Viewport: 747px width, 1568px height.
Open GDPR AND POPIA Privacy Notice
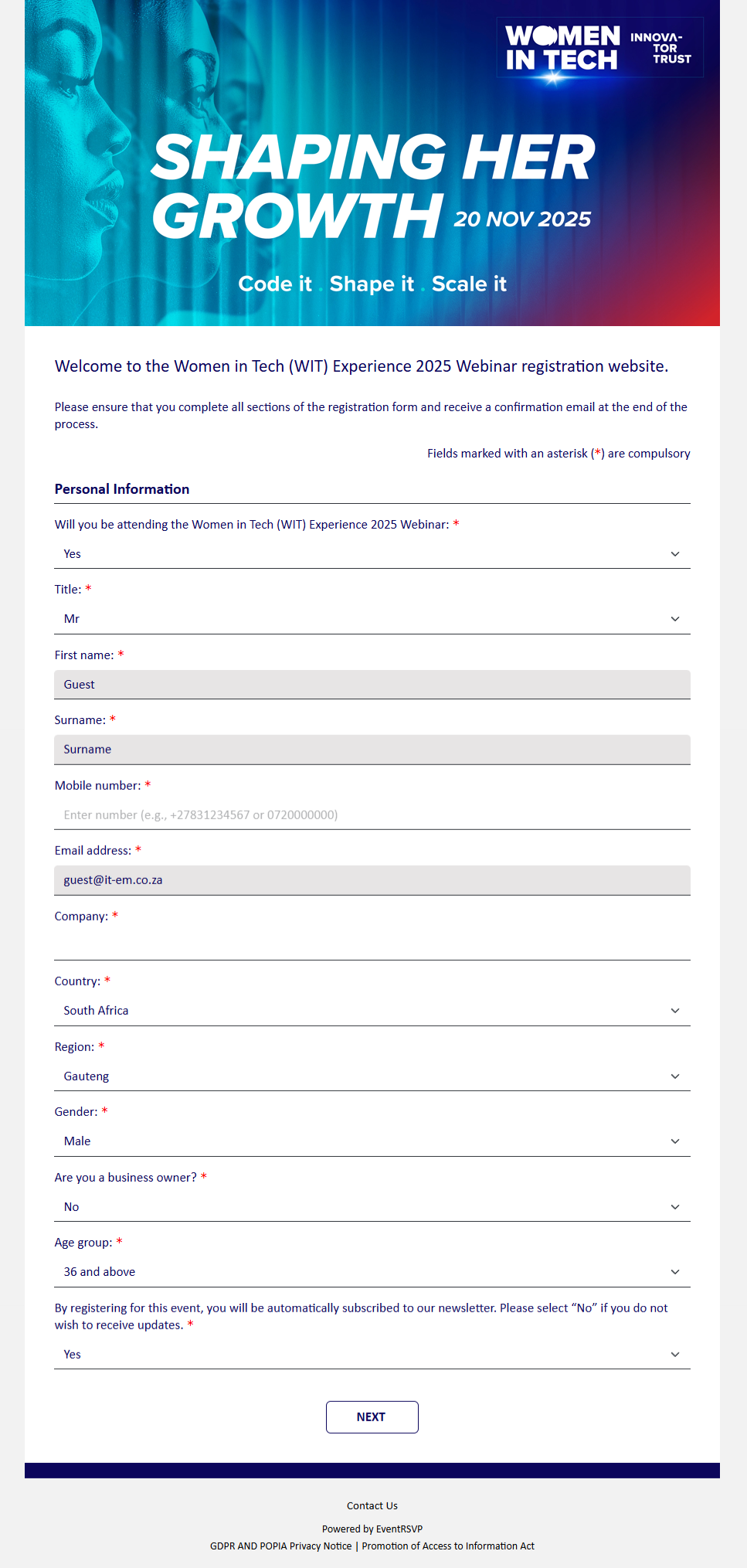[x=280, y=1546]
